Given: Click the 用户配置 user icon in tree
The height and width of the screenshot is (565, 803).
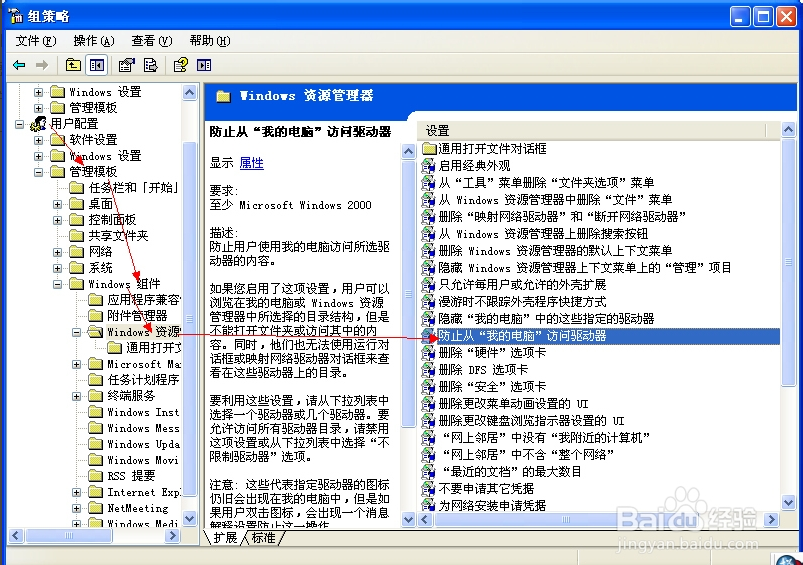Looking at the screenshot, I should tap(38, 123).
